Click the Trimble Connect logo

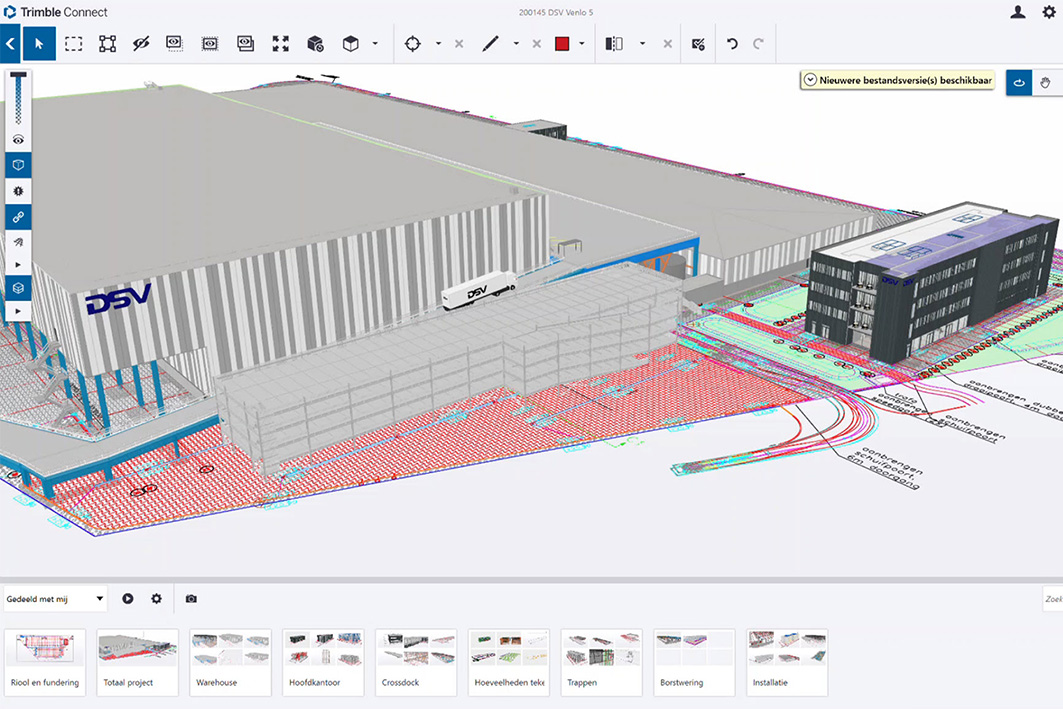click(x=56, y=12)
